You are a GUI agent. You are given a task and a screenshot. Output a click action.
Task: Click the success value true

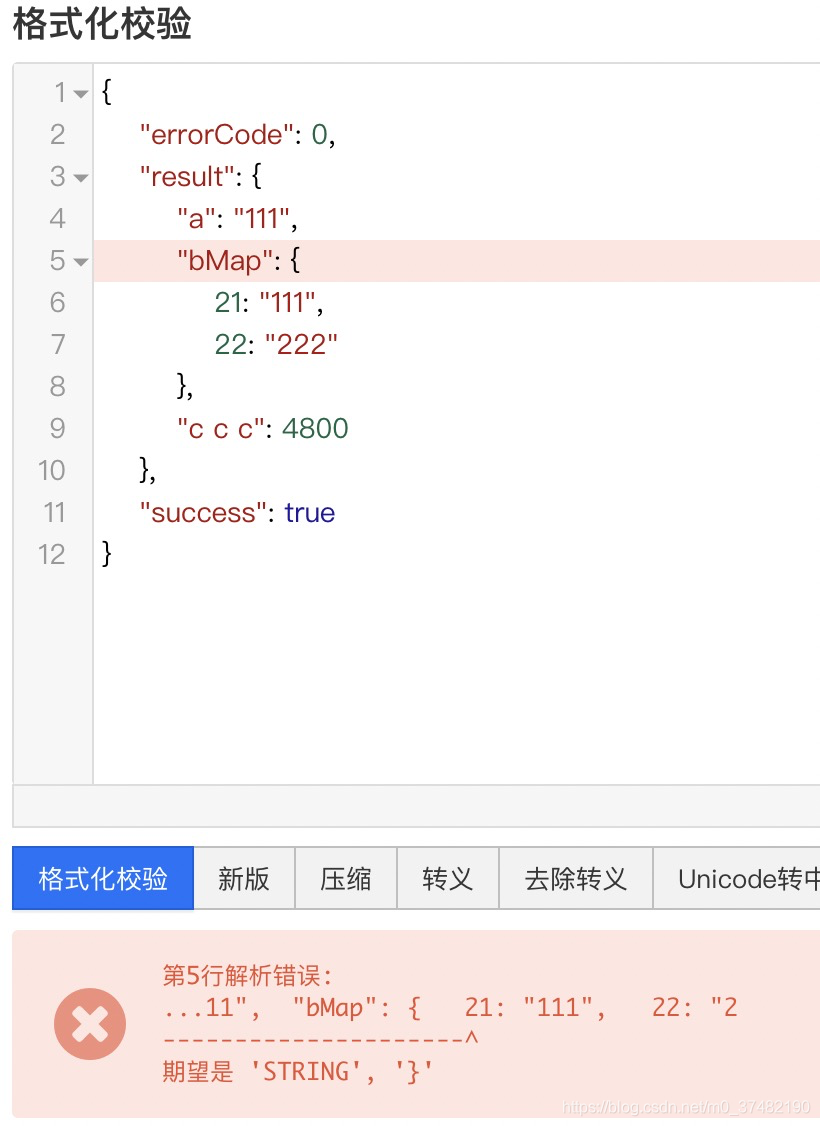tap(308, 512)
